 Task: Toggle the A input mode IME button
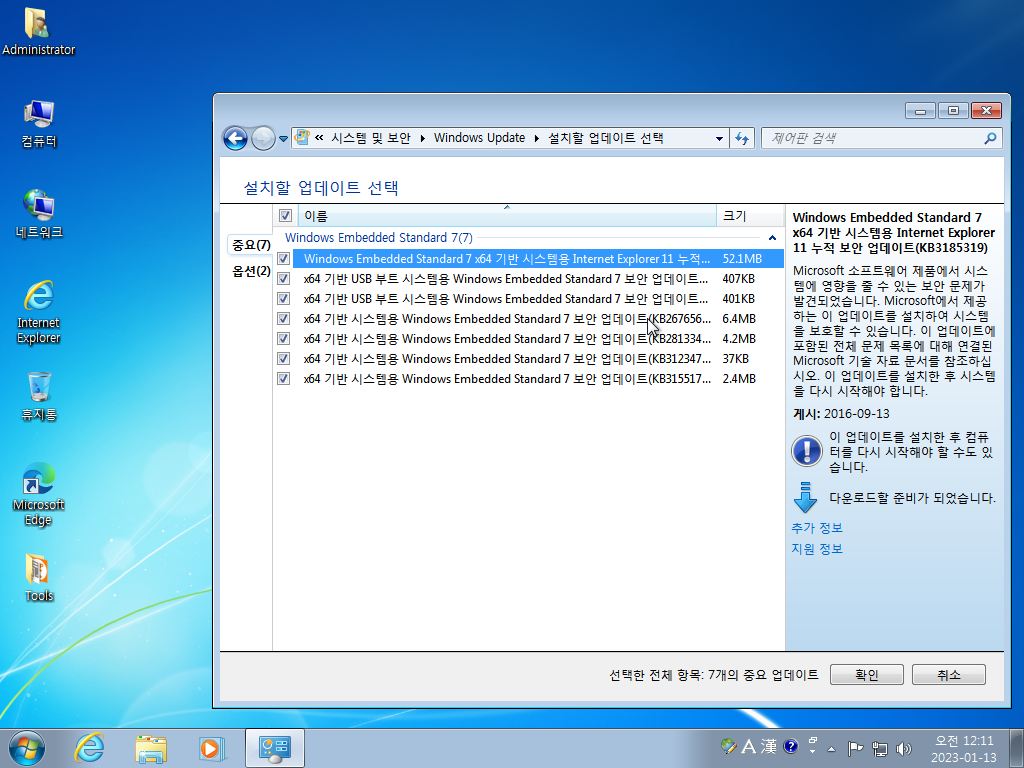(748, 746)
